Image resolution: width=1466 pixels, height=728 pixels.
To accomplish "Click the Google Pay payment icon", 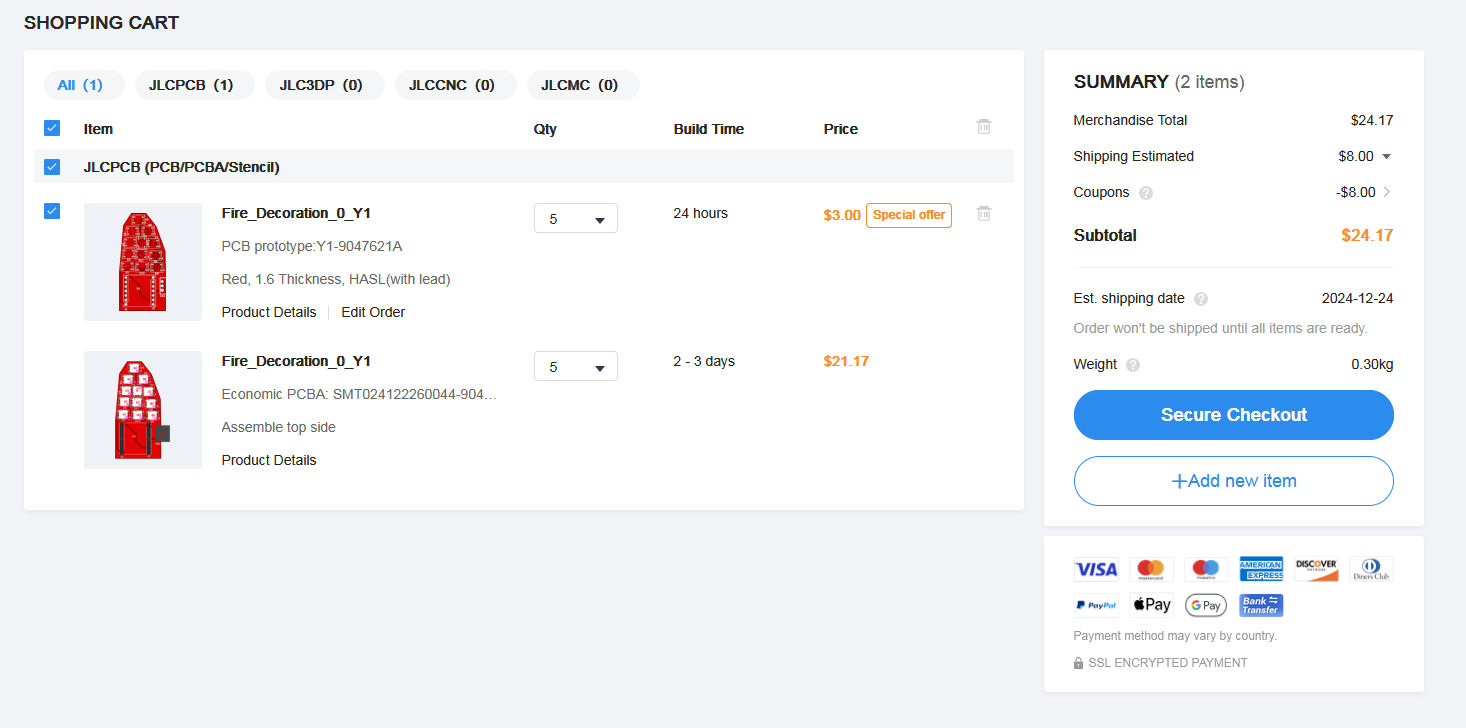I will point(1206,605).
